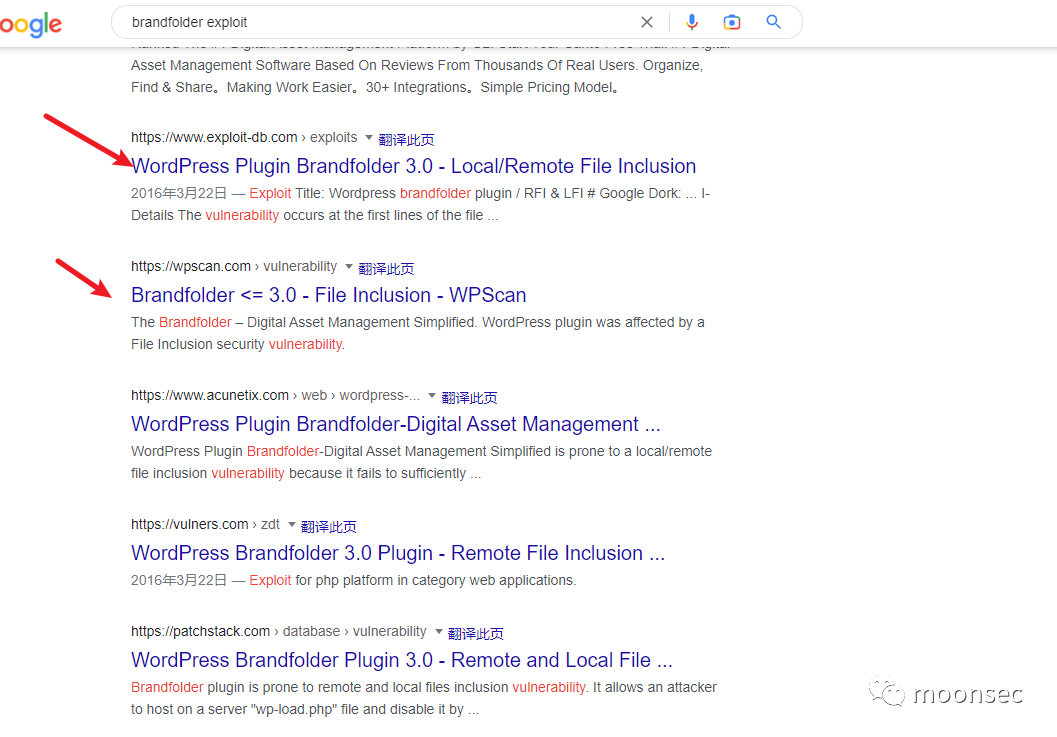
Task: Open 'WordPress Plugin Brandfolder-Digital Asset Management' result
Action: pos(396,423)
